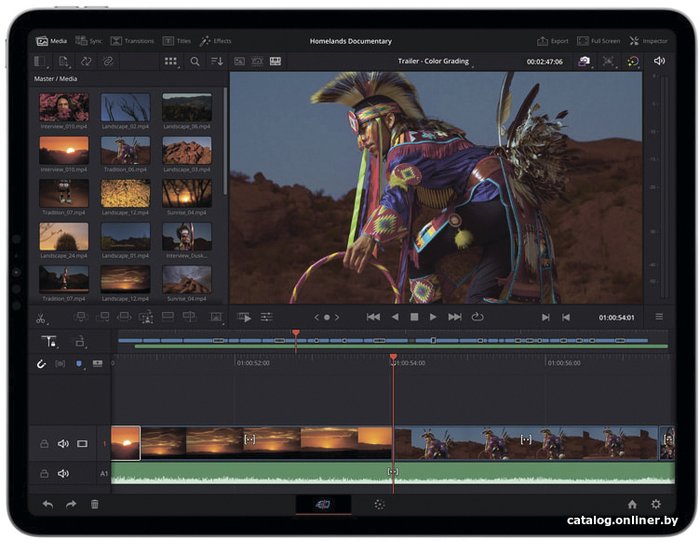
Task: Delete with the trash can icon
Action: click(95, 504)
